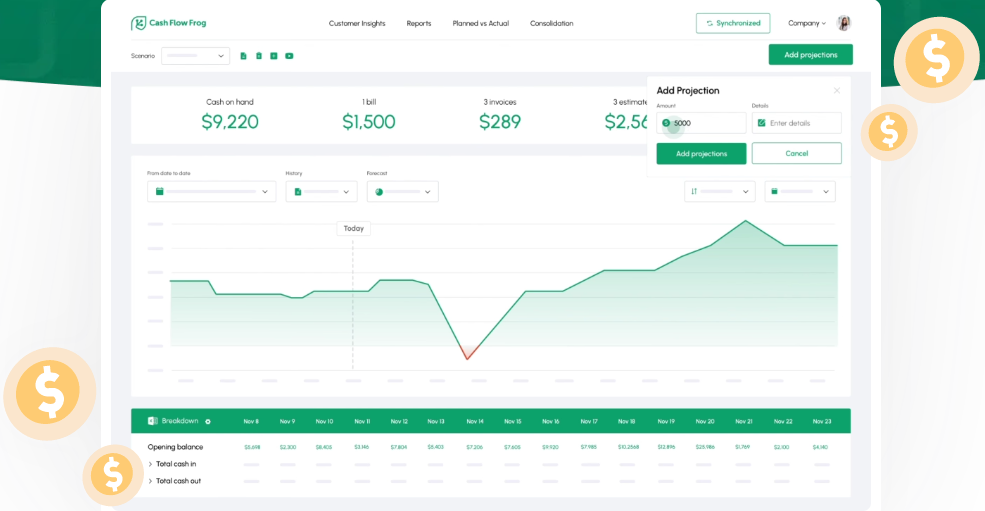
Task: Open the Consolidation page
Action: pos(552,23)
